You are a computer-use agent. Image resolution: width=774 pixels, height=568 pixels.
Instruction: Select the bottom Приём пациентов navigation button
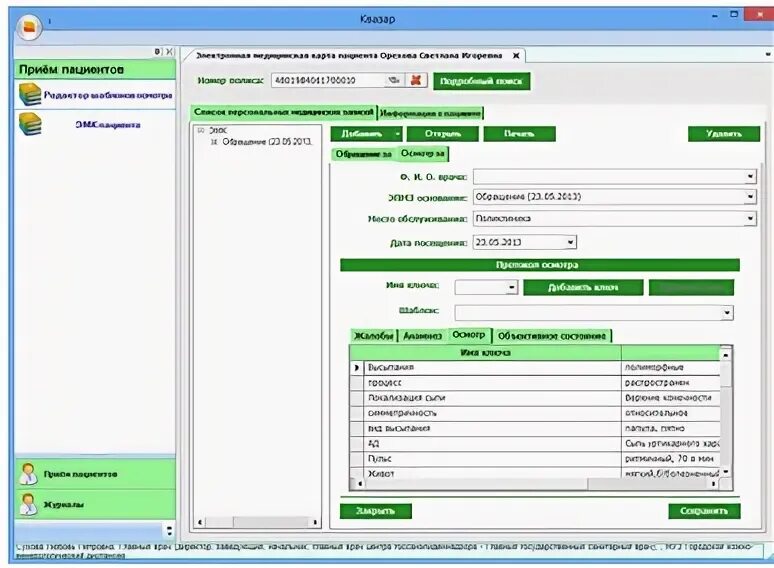[96, 474]
